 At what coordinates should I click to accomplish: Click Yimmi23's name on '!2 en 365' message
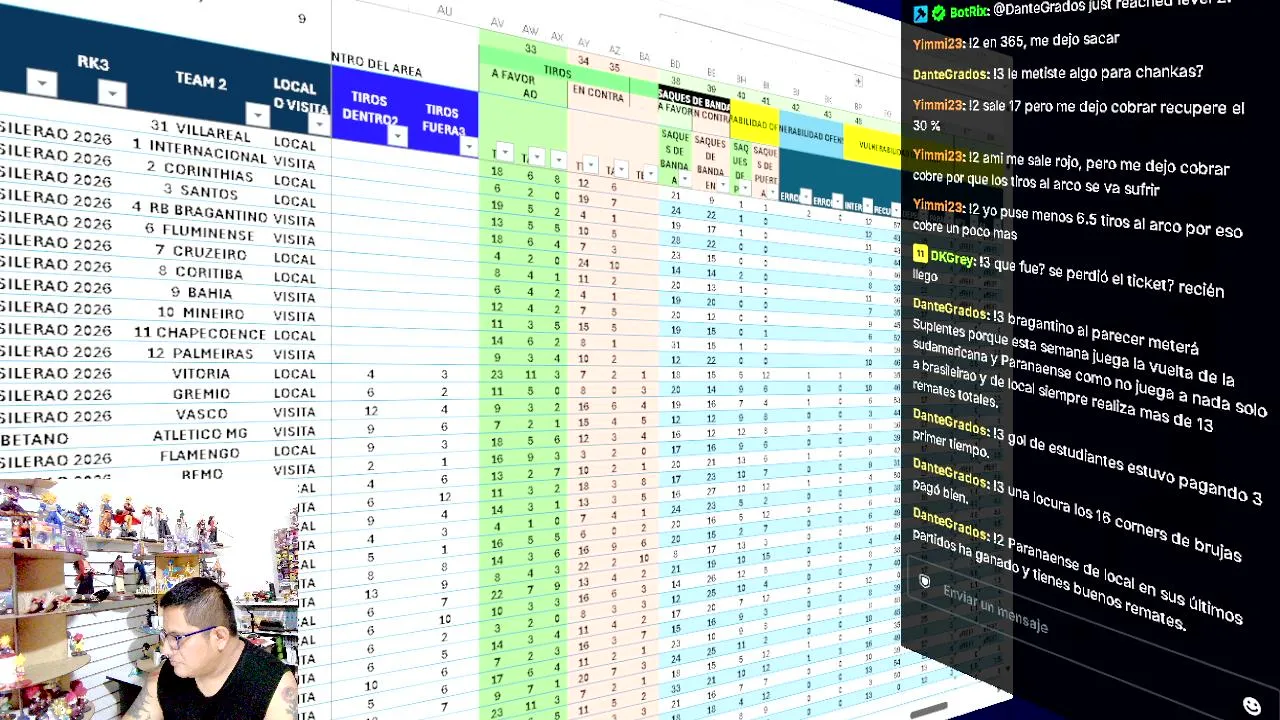[937, 44]
